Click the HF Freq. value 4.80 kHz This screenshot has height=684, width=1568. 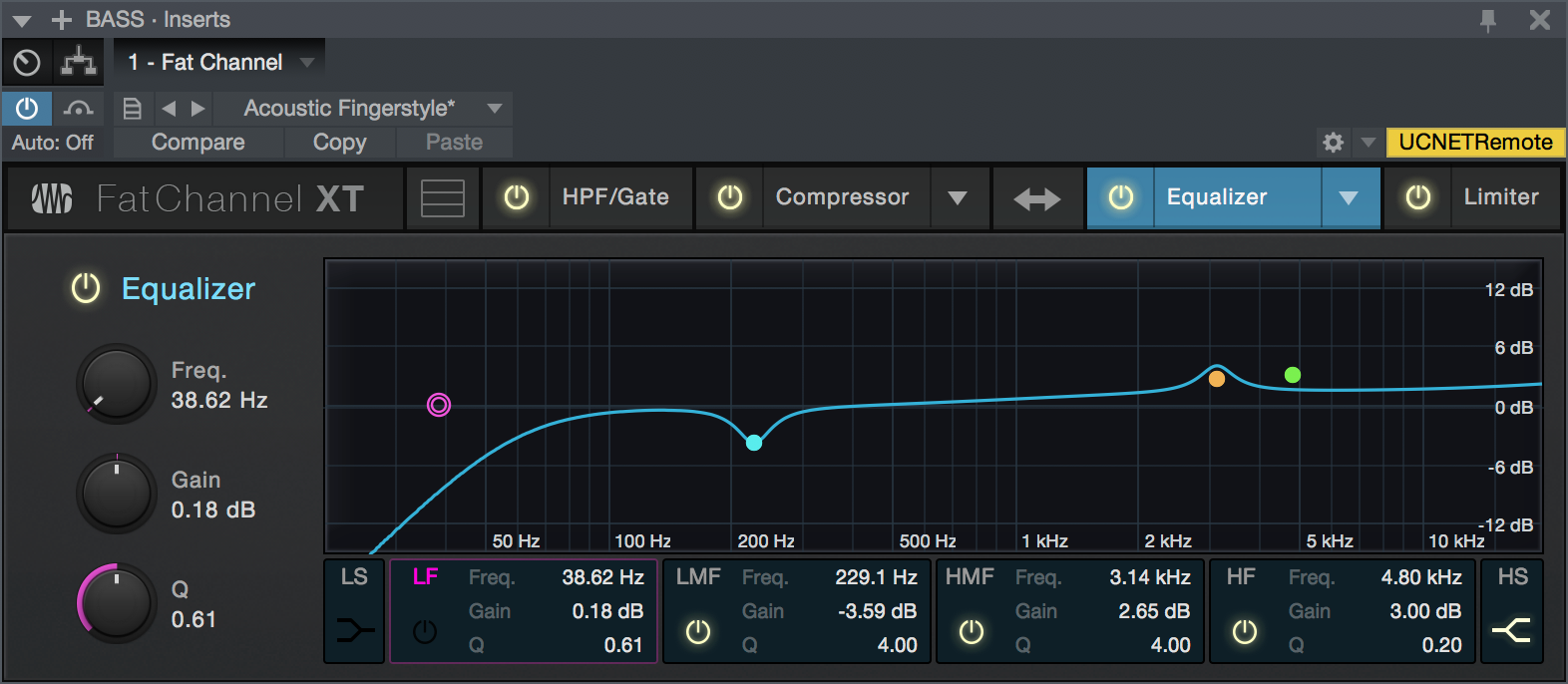coord(1421,577)
